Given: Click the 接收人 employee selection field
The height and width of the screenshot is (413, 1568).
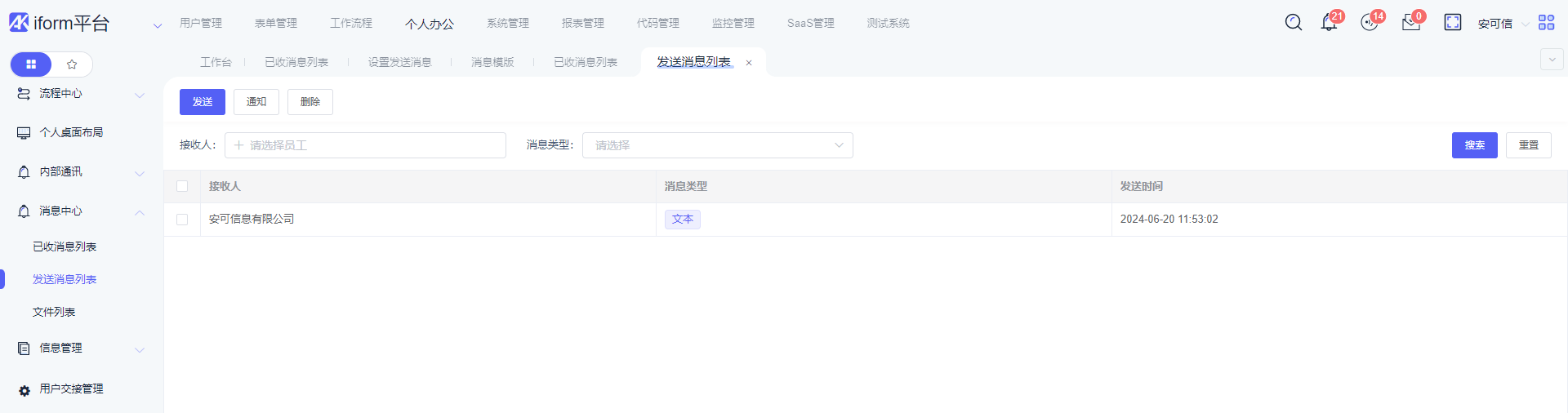Looking at the screenshot, I should (x=365, y=145).
